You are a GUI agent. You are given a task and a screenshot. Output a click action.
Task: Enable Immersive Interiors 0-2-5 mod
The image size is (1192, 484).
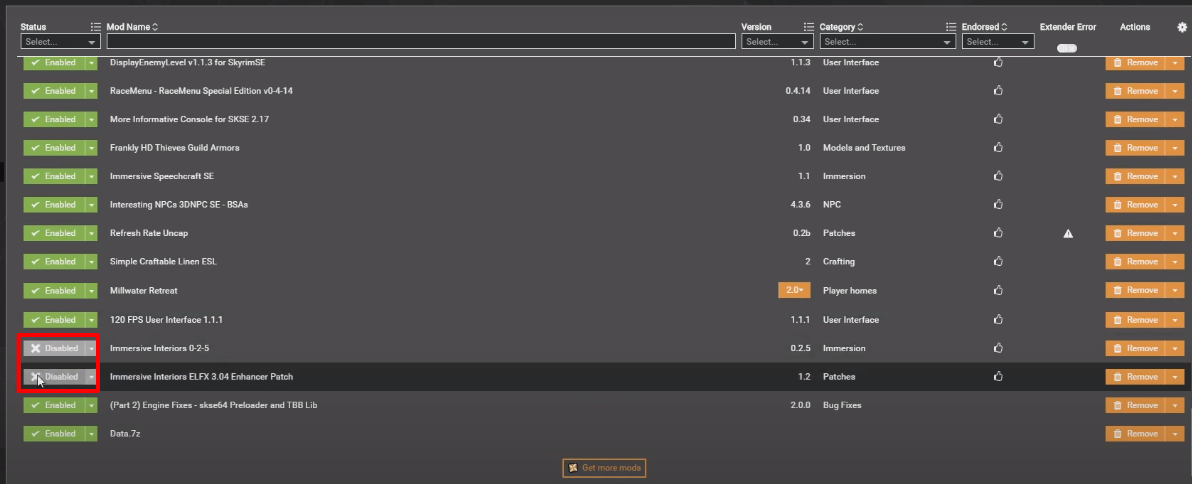click(x=53, y=348)
